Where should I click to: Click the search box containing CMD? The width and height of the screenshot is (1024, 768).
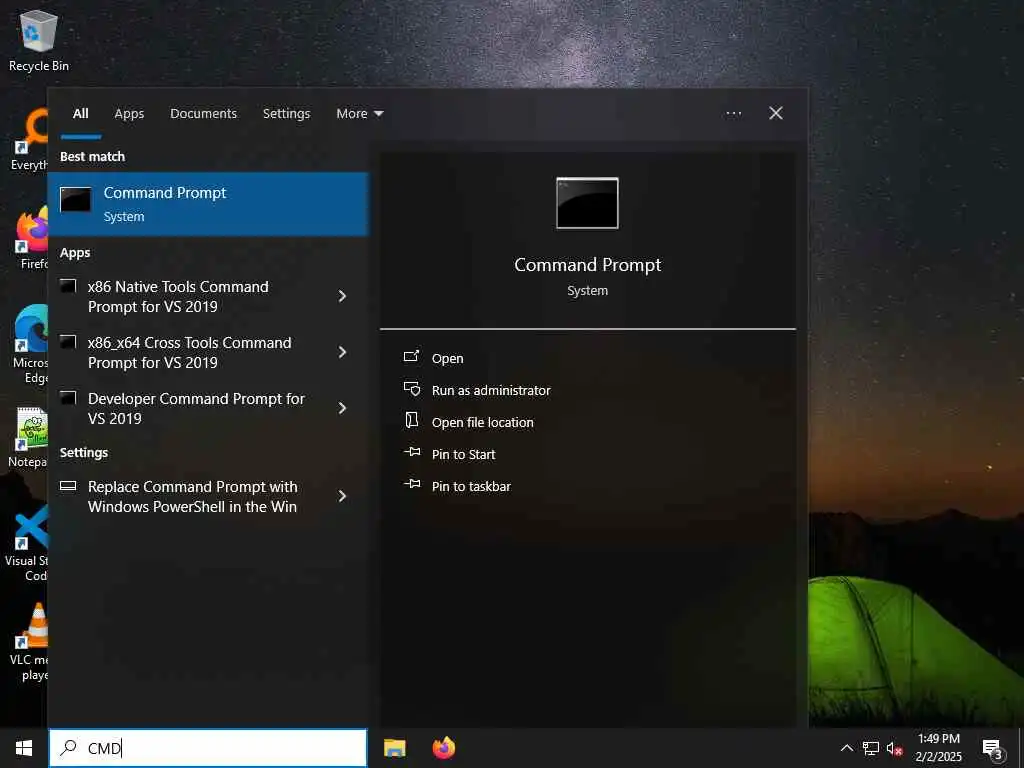tap(208, 748)
